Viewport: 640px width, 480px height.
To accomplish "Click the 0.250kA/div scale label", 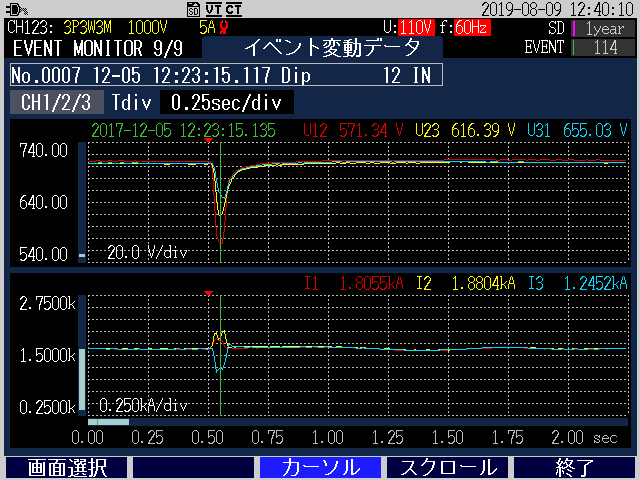I will [x=143, y=405].
